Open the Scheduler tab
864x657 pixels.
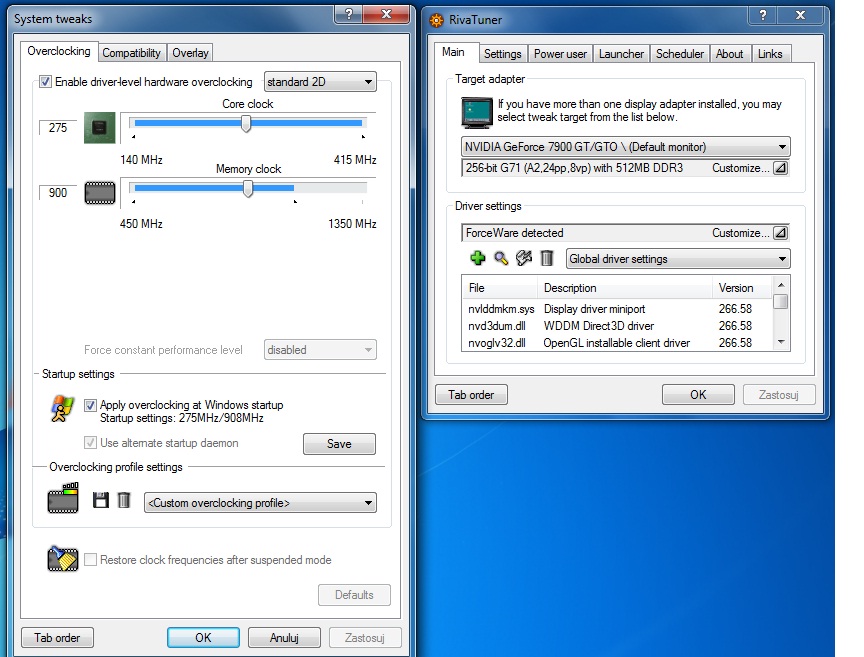(x=679, y=54)
